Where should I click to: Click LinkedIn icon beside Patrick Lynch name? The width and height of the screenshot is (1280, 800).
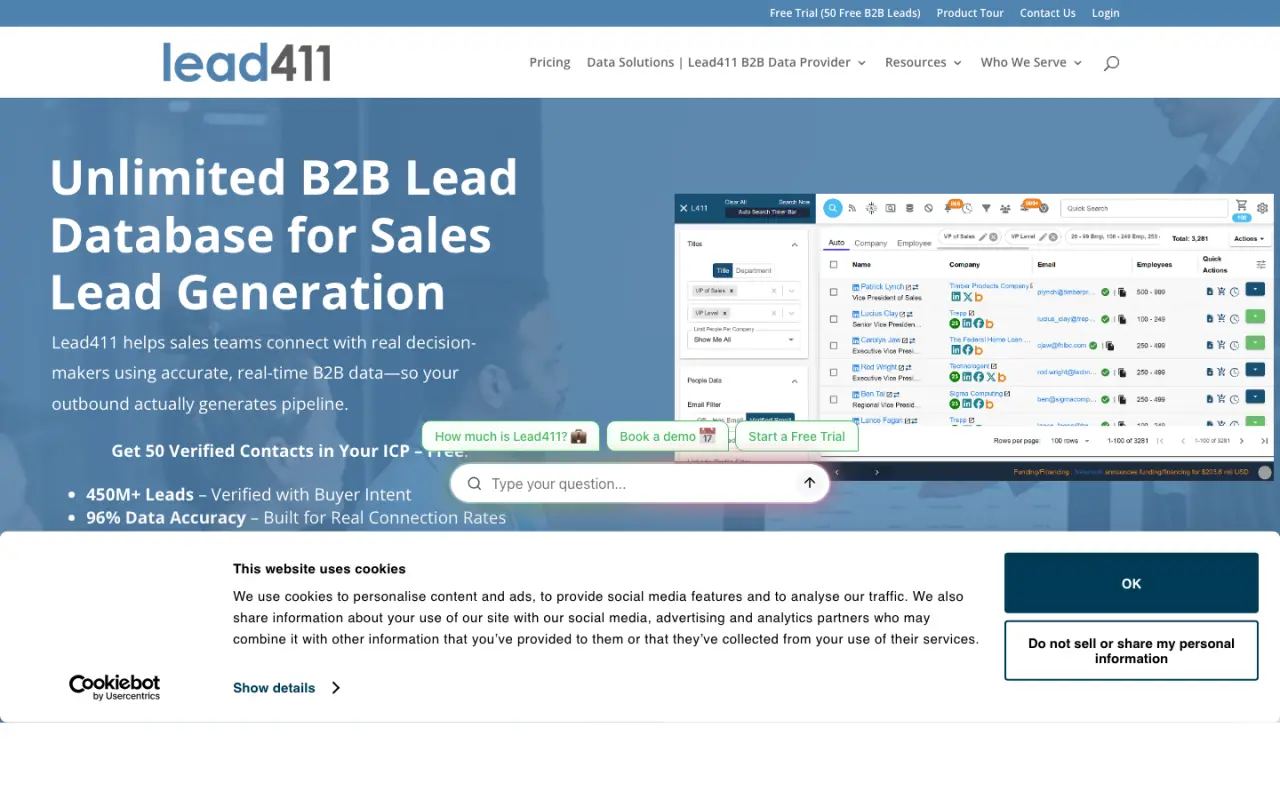tap(856, 287)
